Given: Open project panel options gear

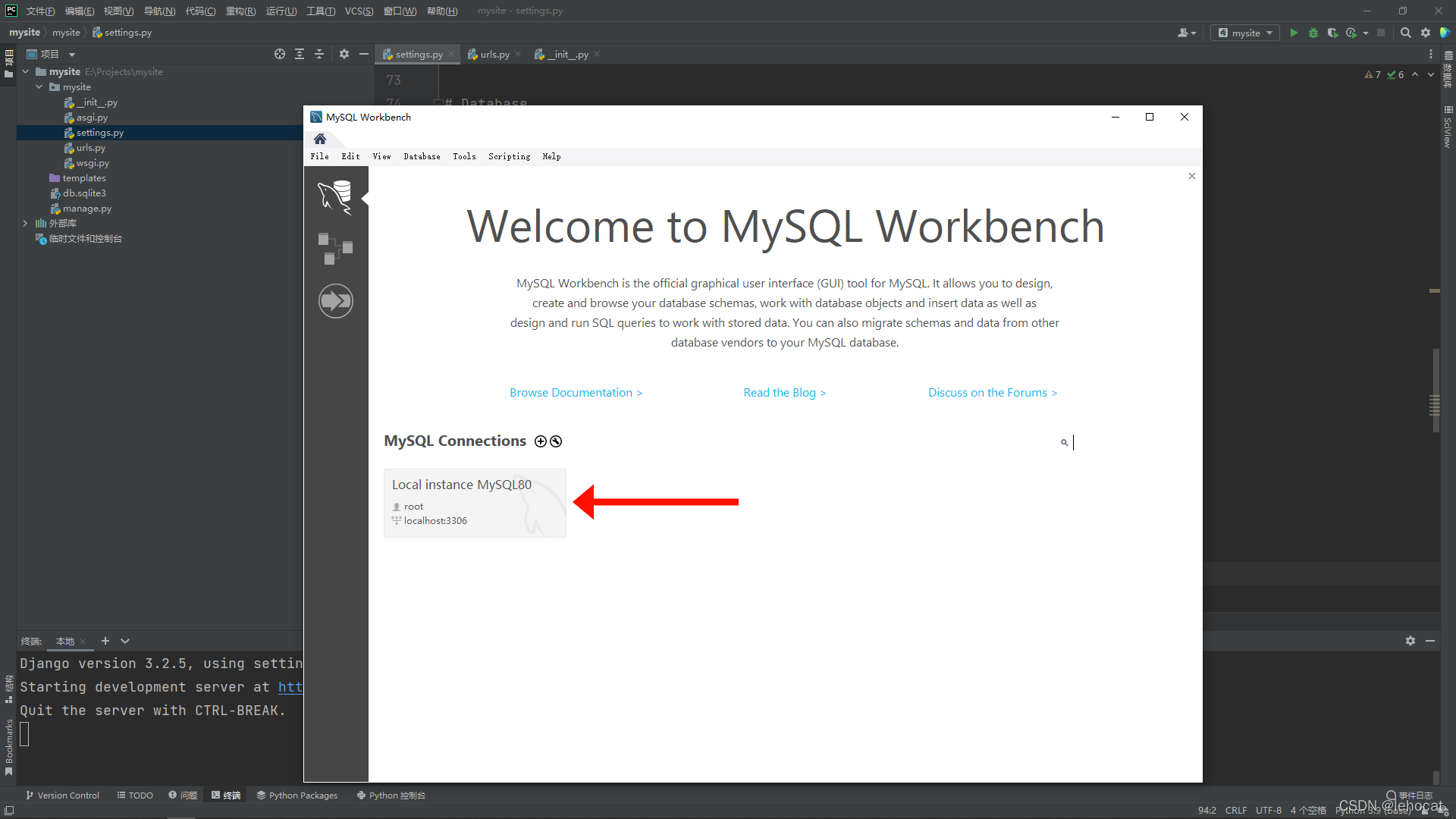Looking at the screenshot, I should pos(344,54).
